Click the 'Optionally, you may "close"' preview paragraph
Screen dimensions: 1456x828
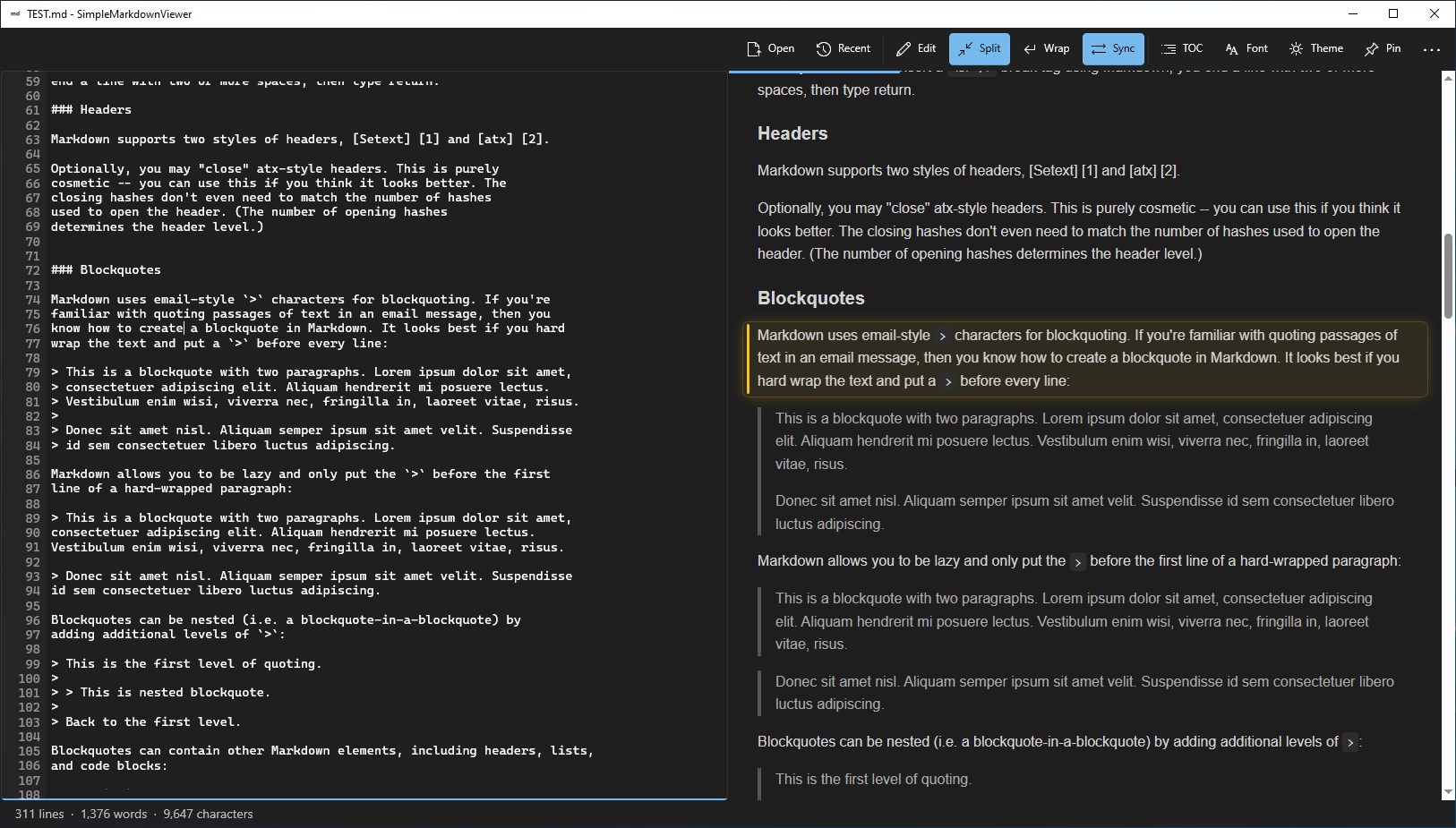[1079, 231]
